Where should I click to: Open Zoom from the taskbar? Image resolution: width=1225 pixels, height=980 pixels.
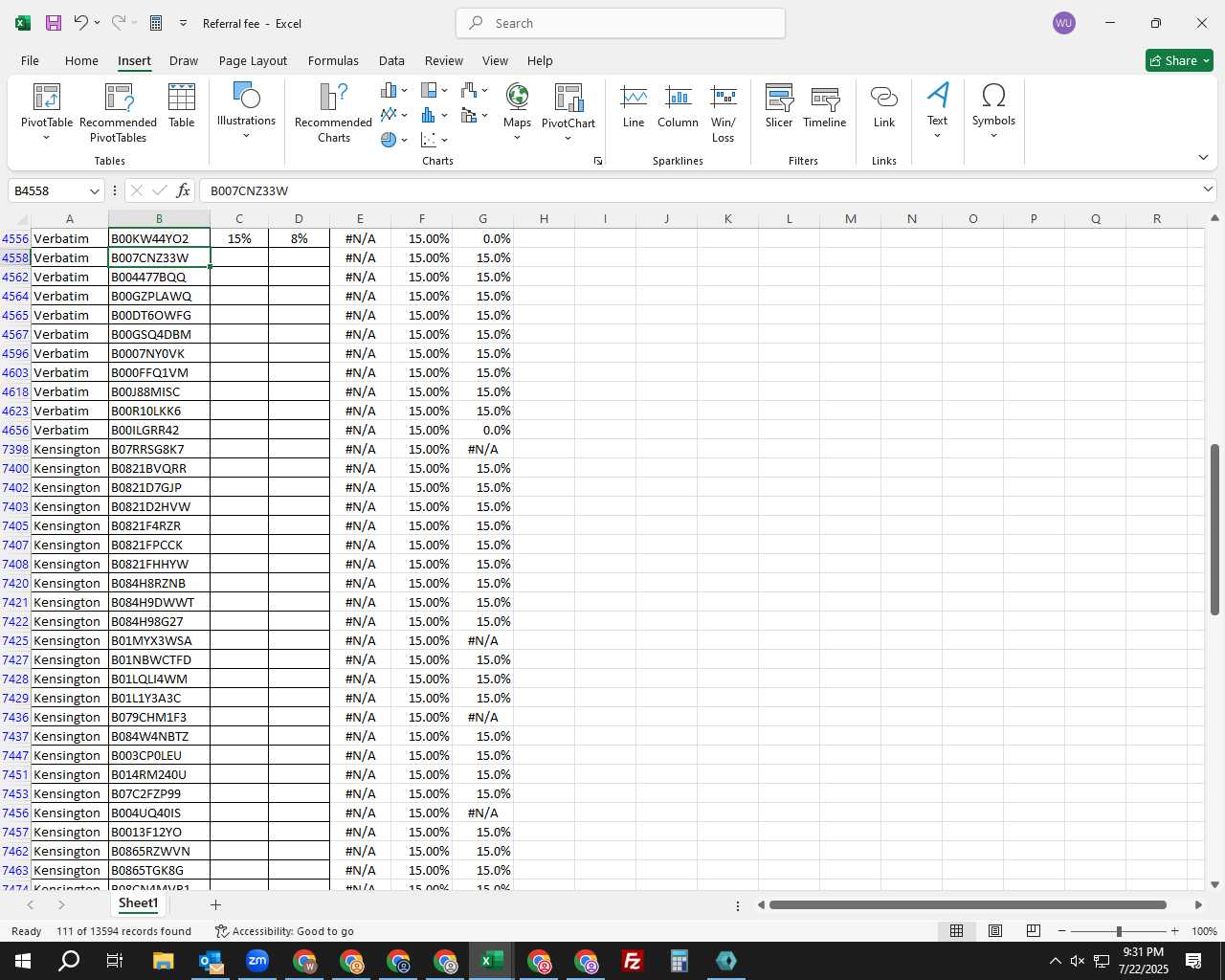tap(257, 961)
